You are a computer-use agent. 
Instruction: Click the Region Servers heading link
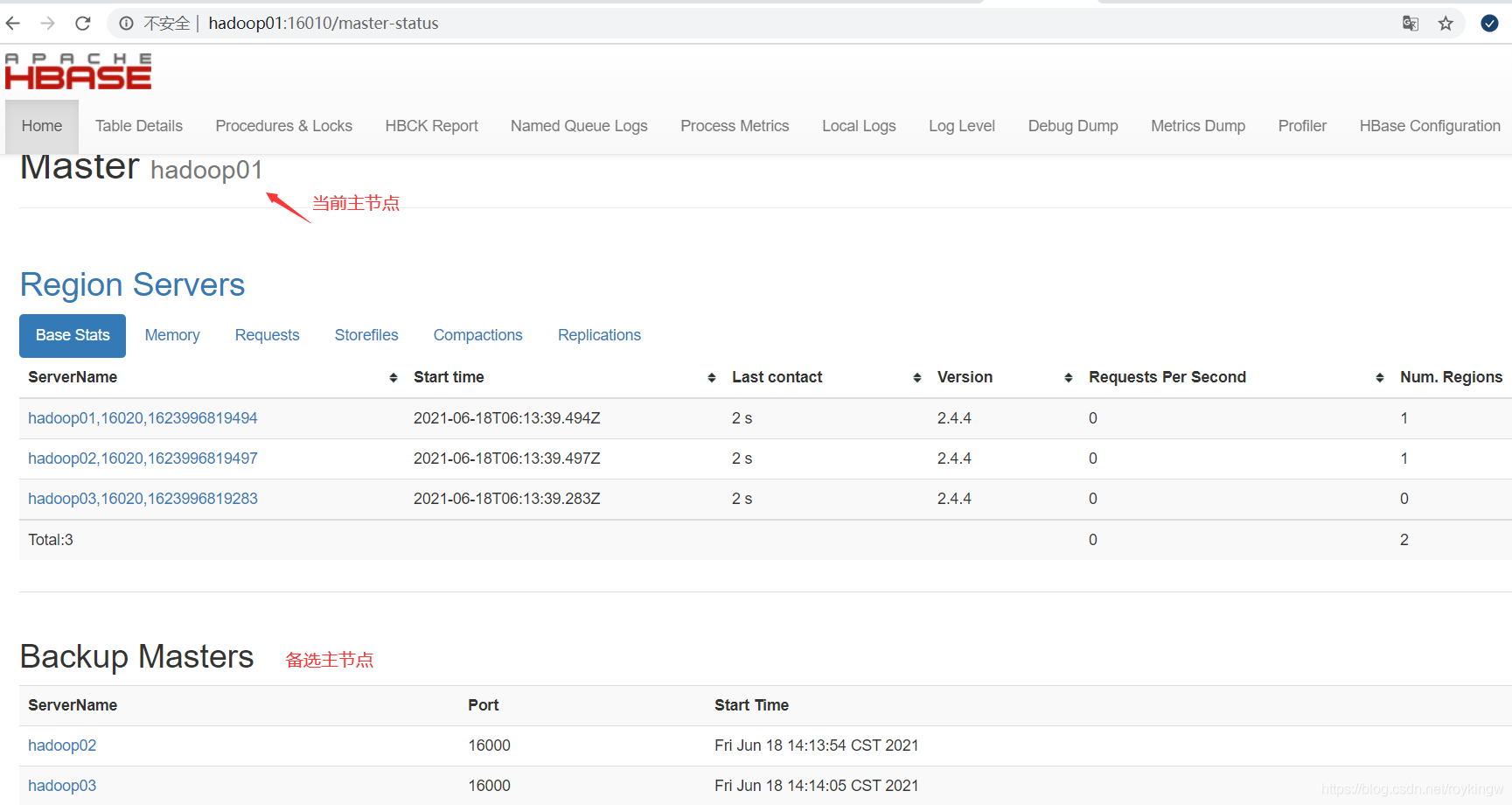(132, 285)
